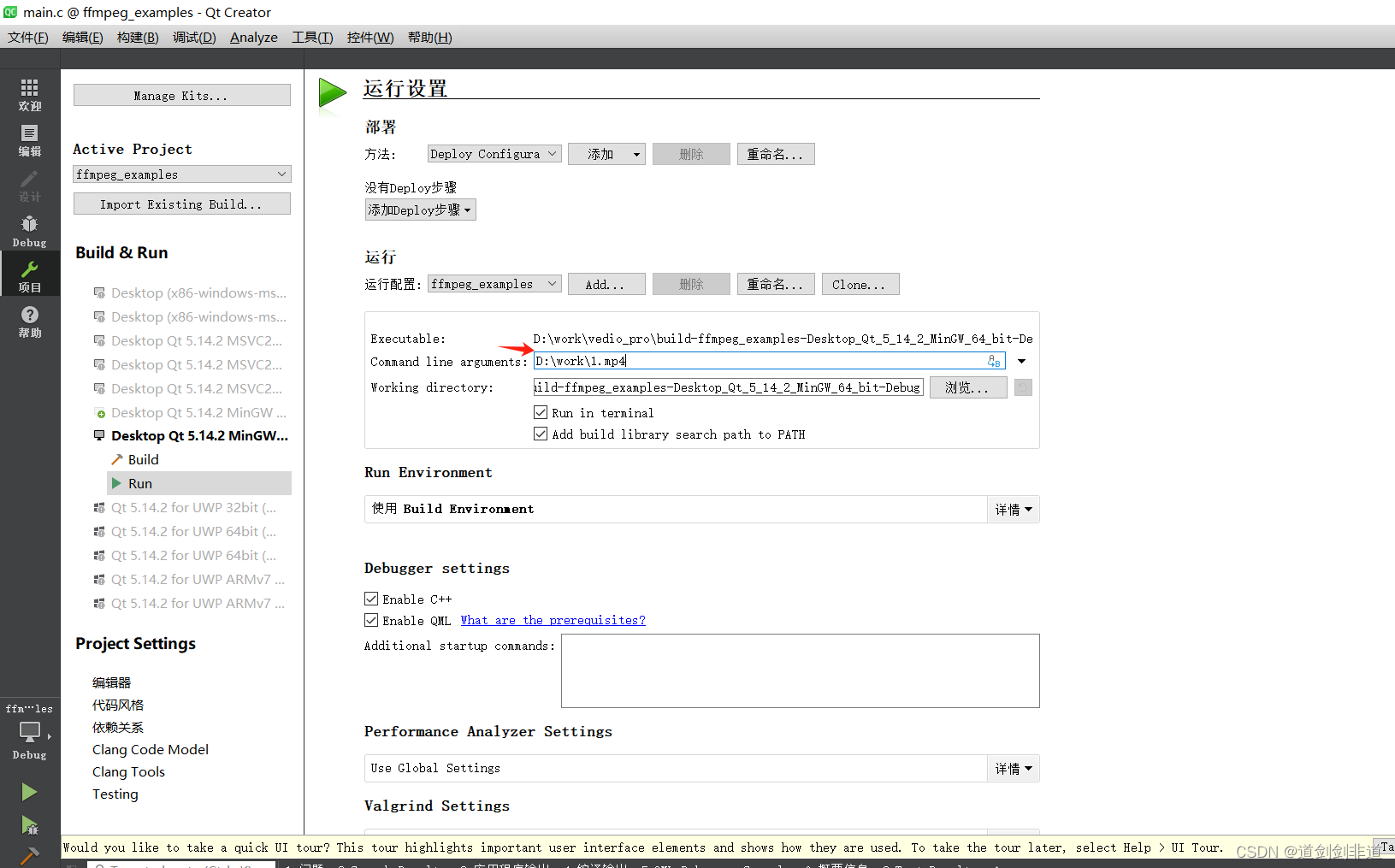Open the Active Project ffmpeg_examples dropdown
This screenshot has width=1395, height=868.
point(182,174)
